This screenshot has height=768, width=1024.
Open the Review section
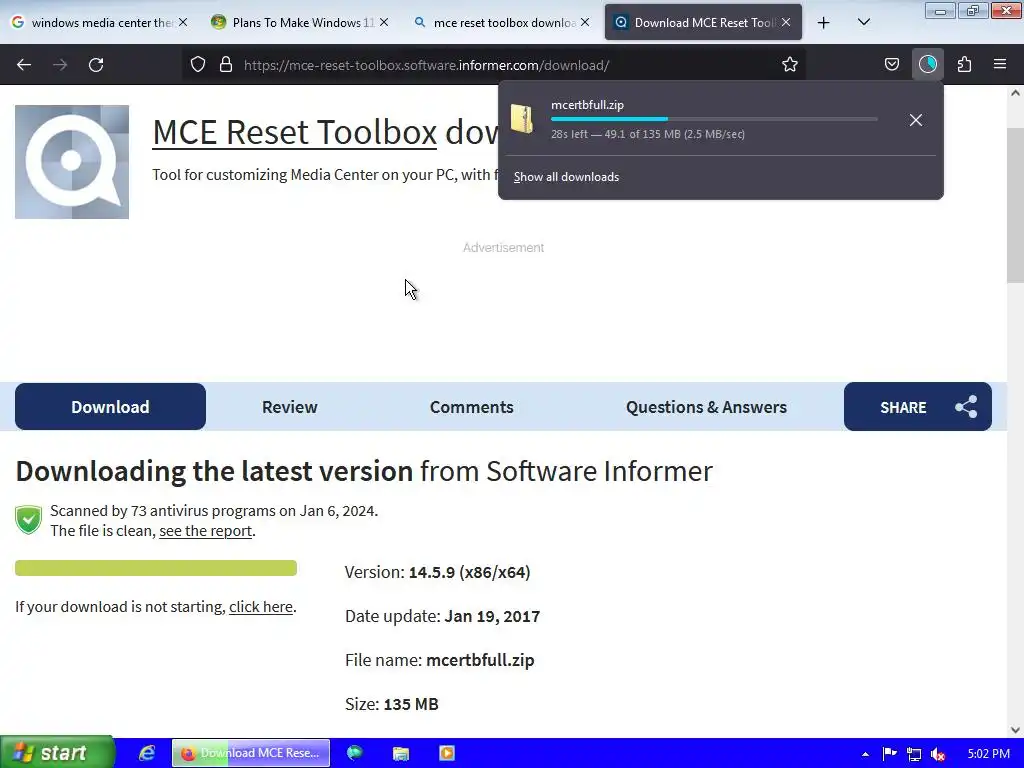(289, 407)
